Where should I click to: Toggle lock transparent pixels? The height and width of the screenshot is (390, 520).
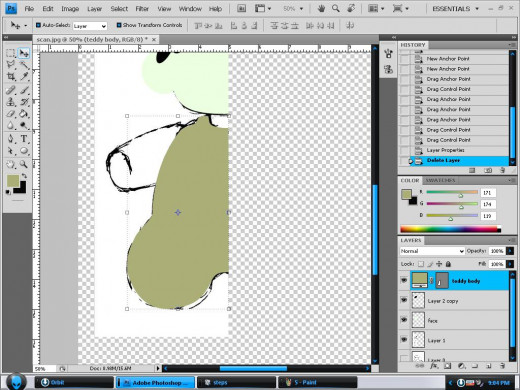point(421,264)
